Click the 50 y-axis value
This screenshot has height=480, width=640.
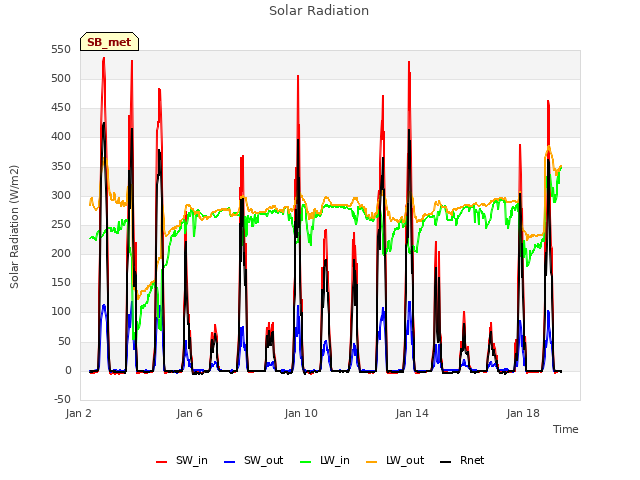64,341
